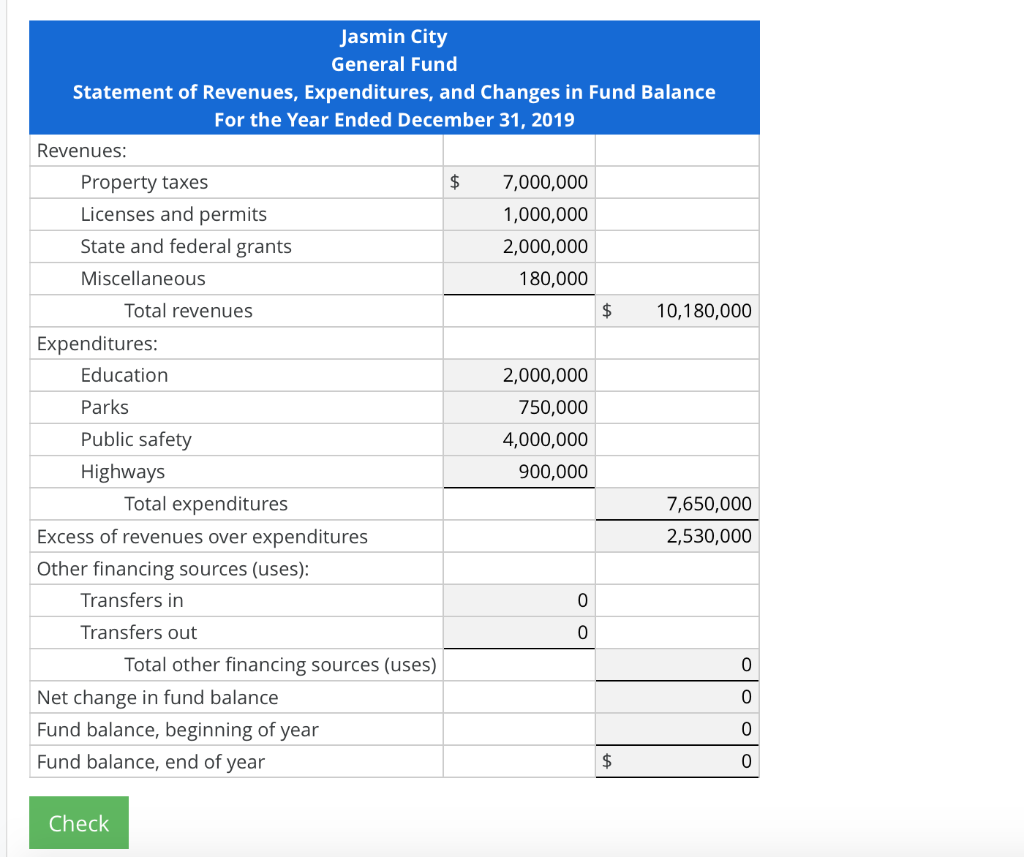The image size is (1024, 857).
Task: Click the Fund balance end of year amount
Action: click(676, 761)
